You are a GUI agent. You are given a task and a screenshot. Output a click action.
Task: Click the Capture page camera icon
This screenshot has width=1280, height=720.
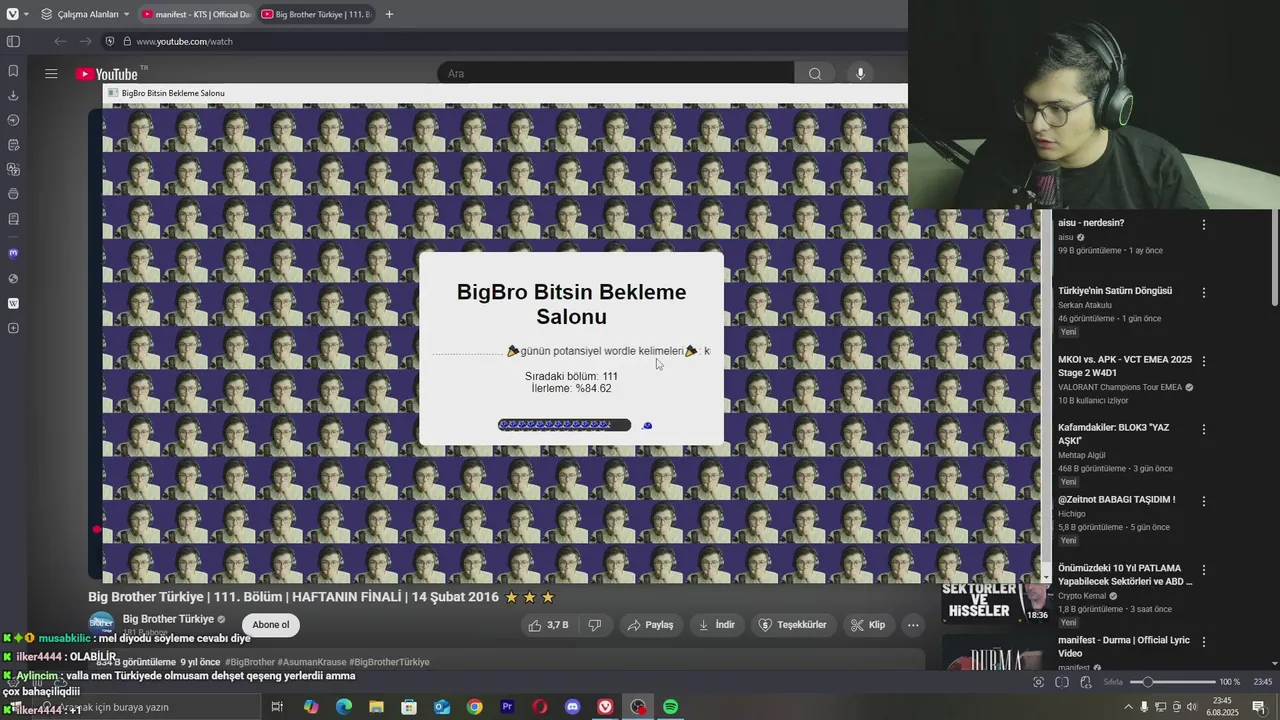click(1038, 682)
